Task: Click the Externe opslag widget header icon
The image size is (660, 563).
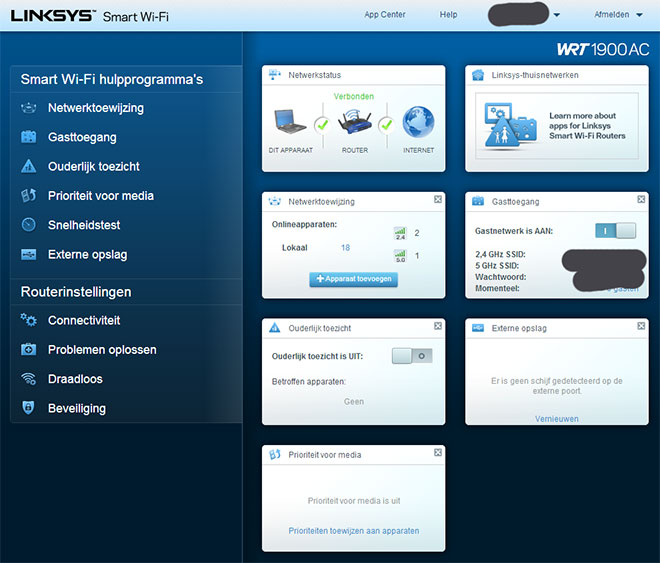Action: pyautogui.click(x=478, y=328)
